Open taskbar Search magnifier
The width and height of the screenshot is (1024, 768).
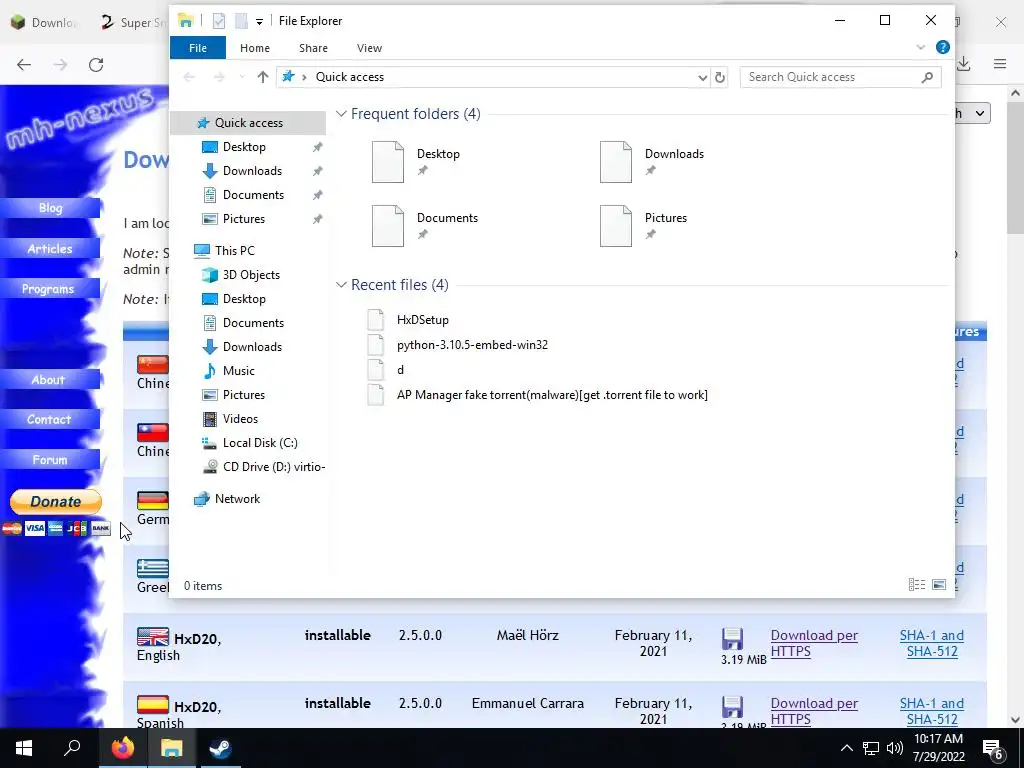72,748
